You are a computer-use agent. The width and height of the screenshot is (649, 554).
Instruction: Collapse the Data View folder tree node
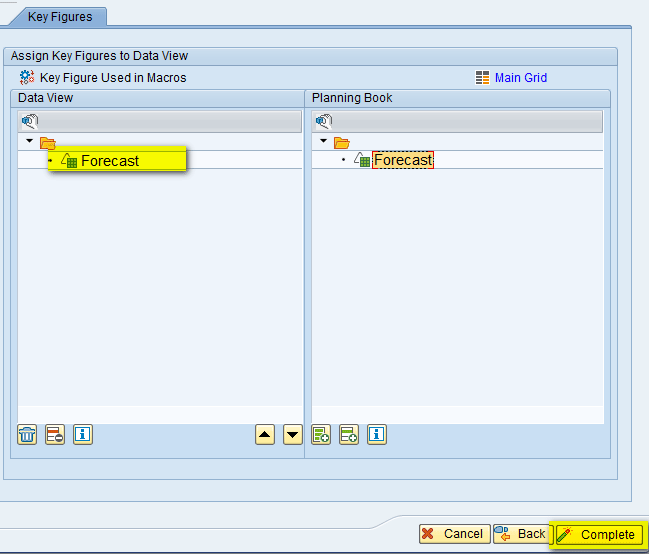coord(30,142)
